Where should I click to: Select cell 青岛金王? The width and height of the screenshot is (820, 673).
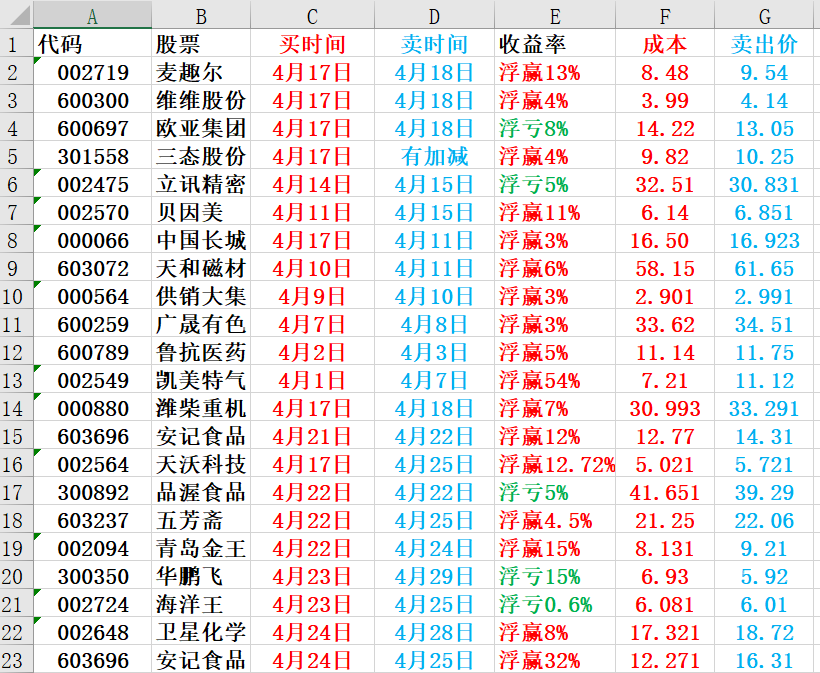tap(201, 547)
